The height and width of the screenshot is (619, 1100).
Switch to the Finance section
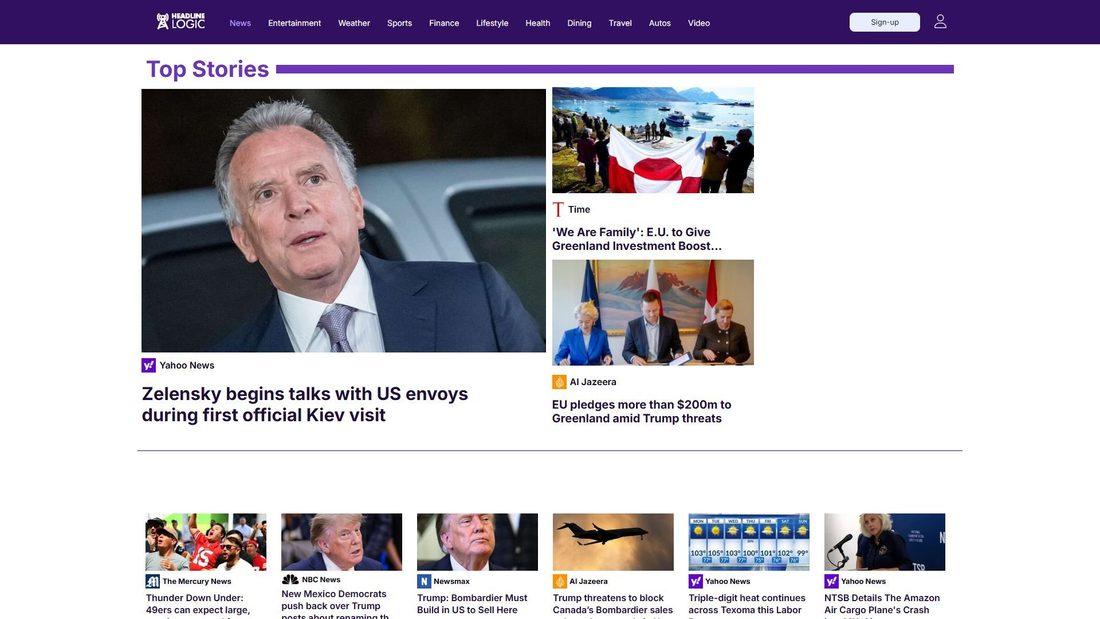[x=444, y=23]
